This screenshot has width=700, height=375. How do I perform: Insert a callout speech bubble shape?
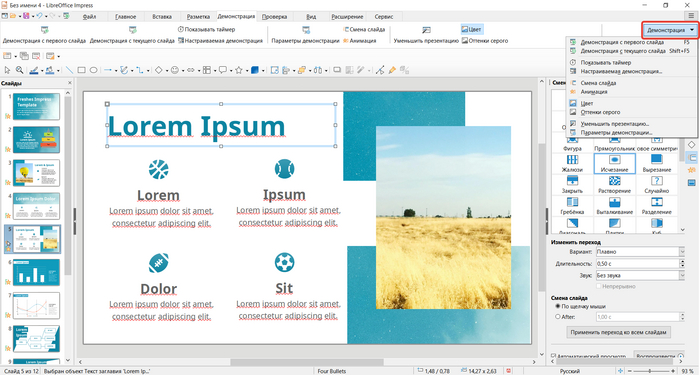tap(222, 70)
